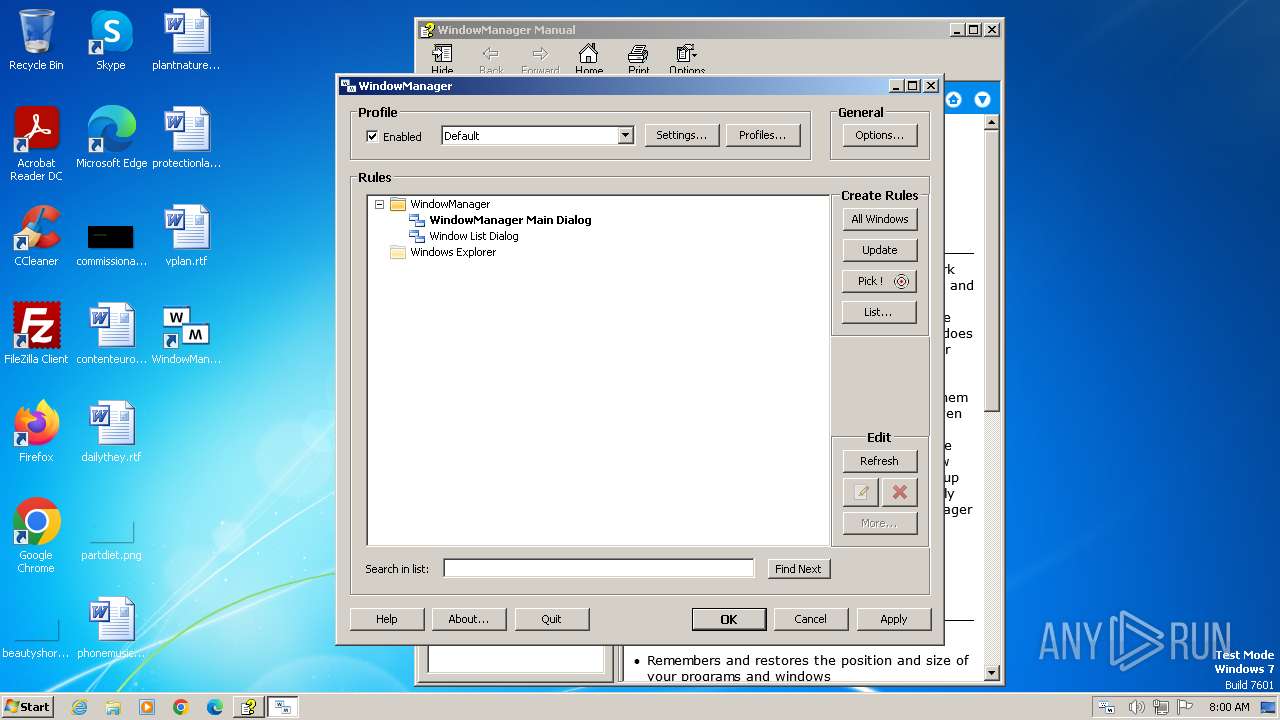Click Print icon in WindowManager Manual toolbar
1280x720 pixels.
point(638,58)
